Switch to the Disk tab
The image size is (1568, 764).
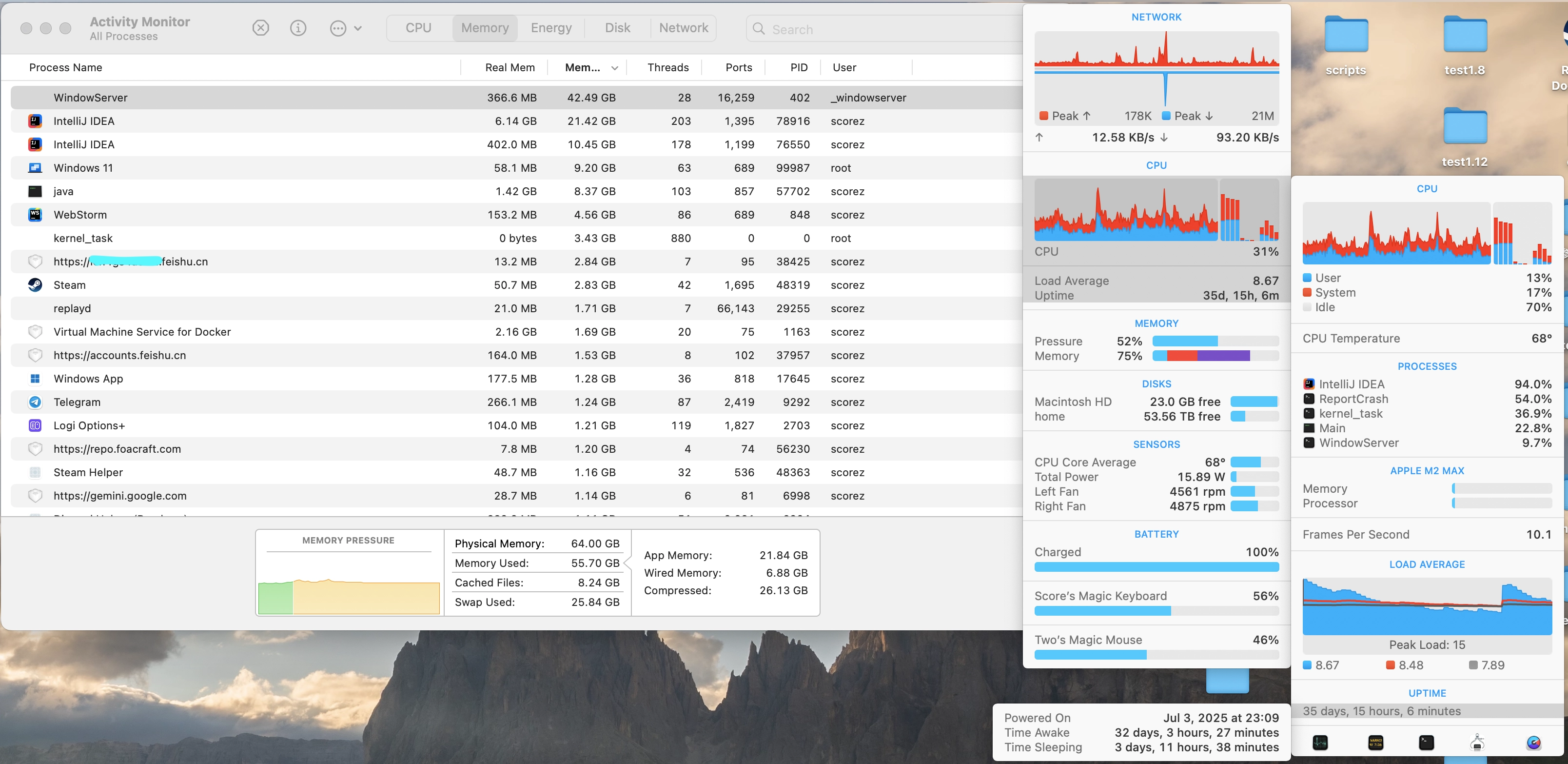click(x=617, y=28)
